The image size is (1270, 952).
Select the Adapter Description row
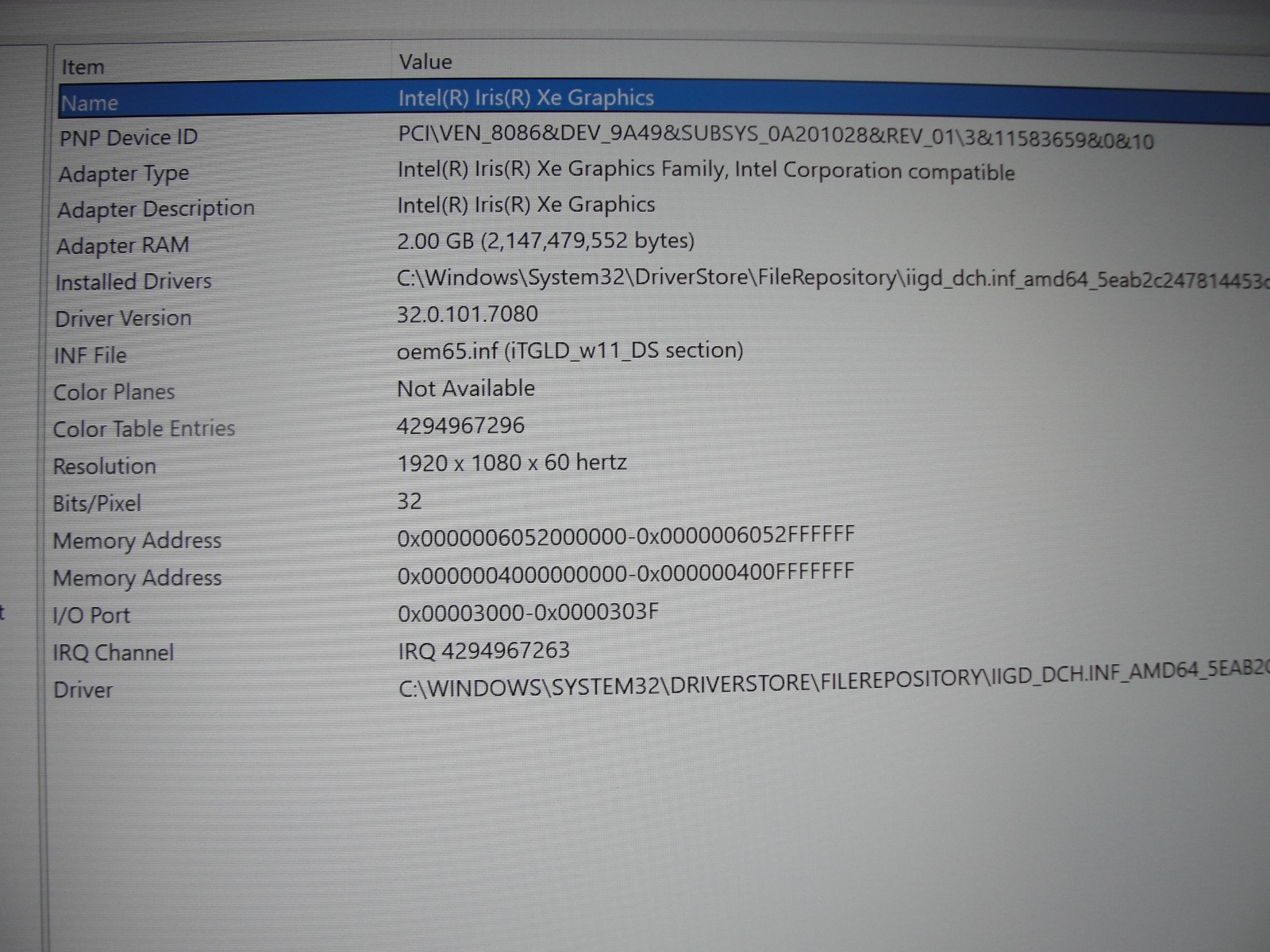pos(156,209)
